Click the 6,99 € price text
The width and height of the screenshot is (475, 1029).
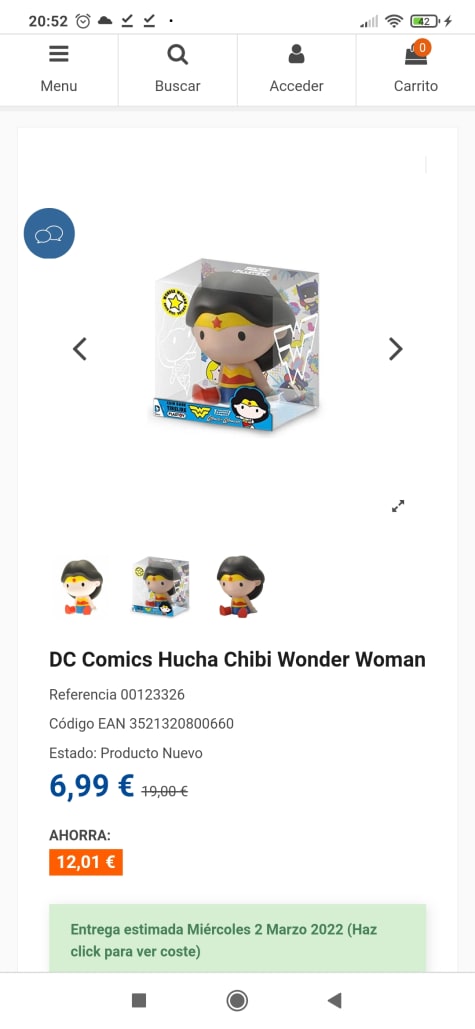[91, 786]
